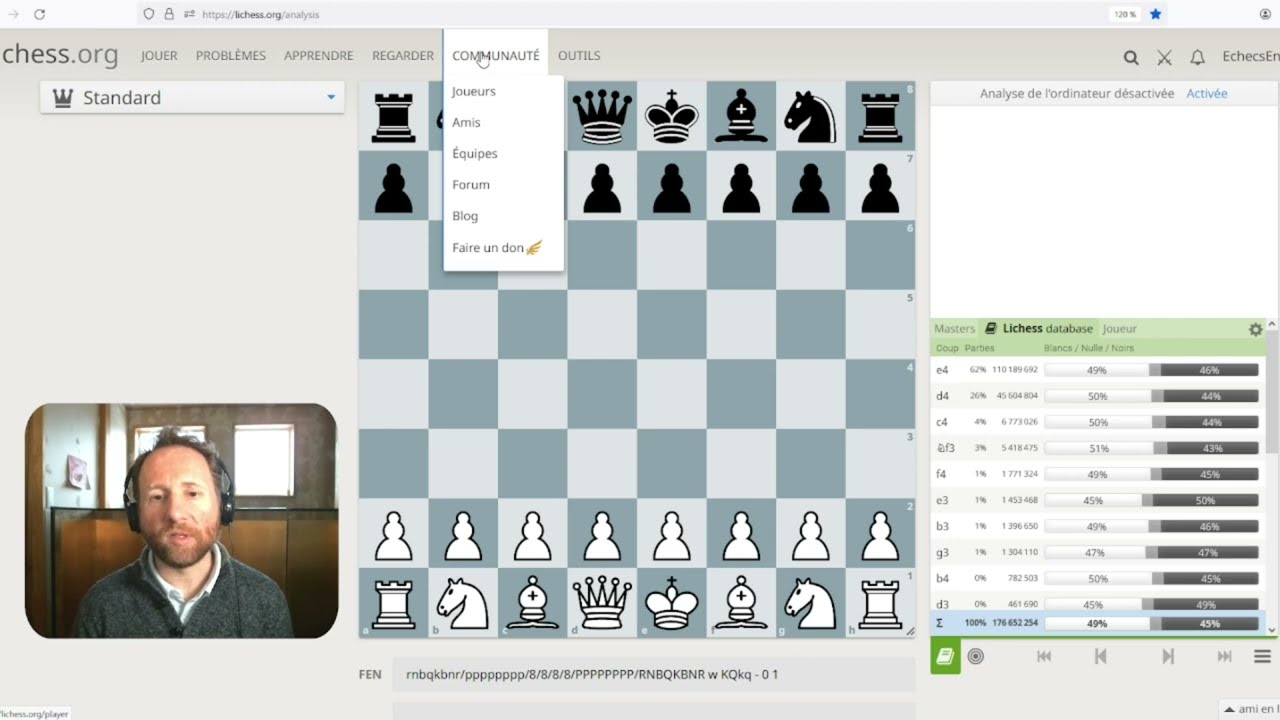Select the white knight on g1
The image size is (1280, 720).
point(810,603)
